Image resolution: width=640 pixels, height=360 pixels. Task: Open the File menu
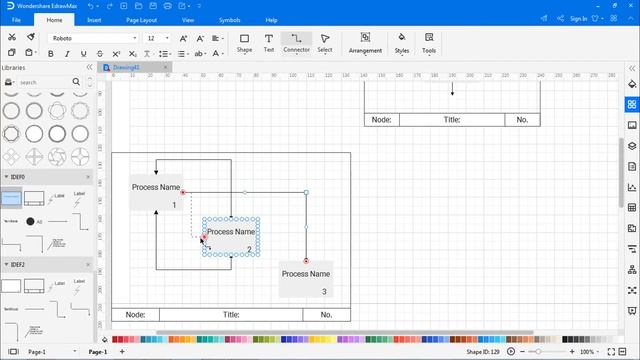click(16, 20)
